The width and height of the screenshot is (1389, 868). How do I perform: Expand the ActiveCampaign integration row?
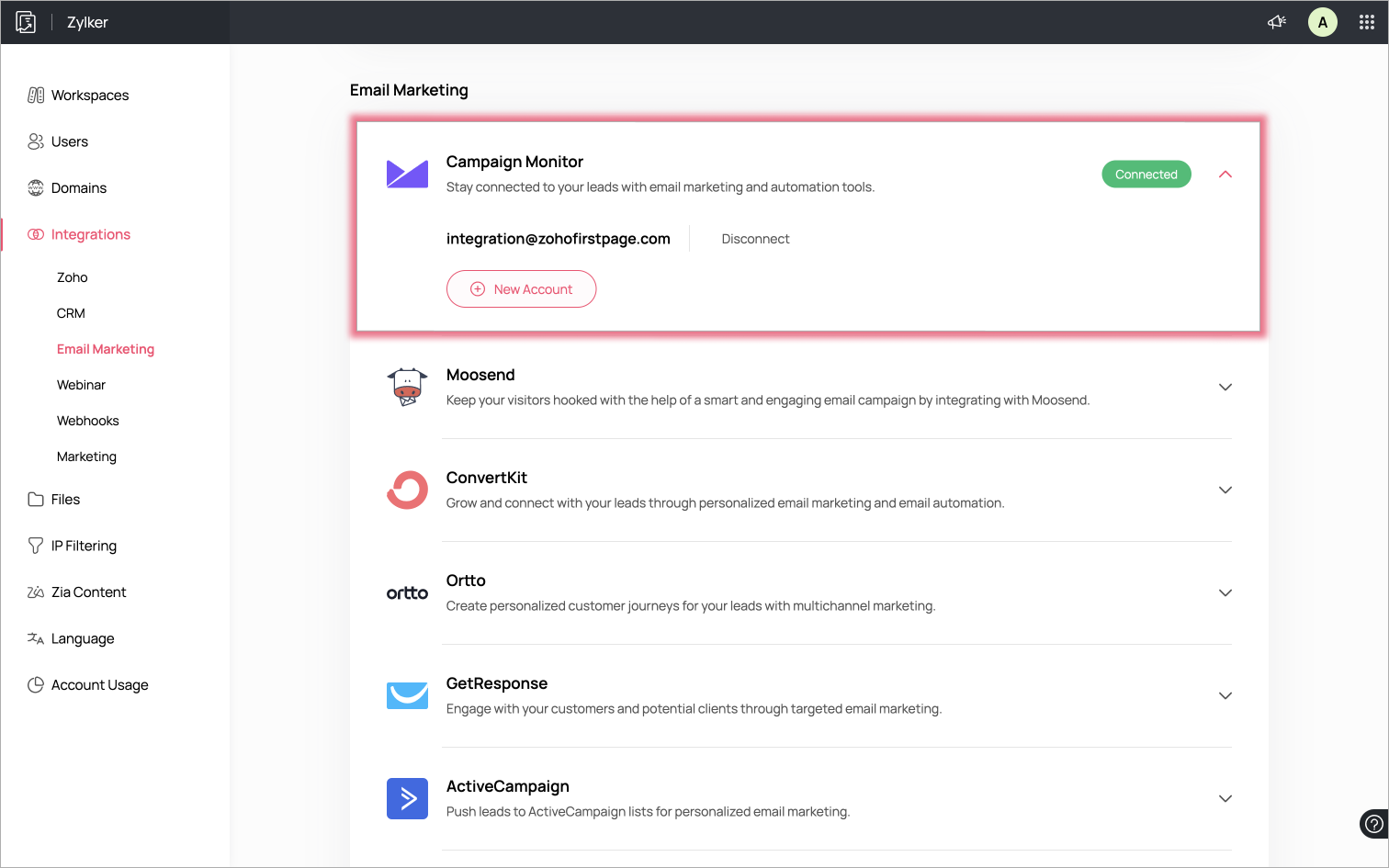[x=1225, y=798]
